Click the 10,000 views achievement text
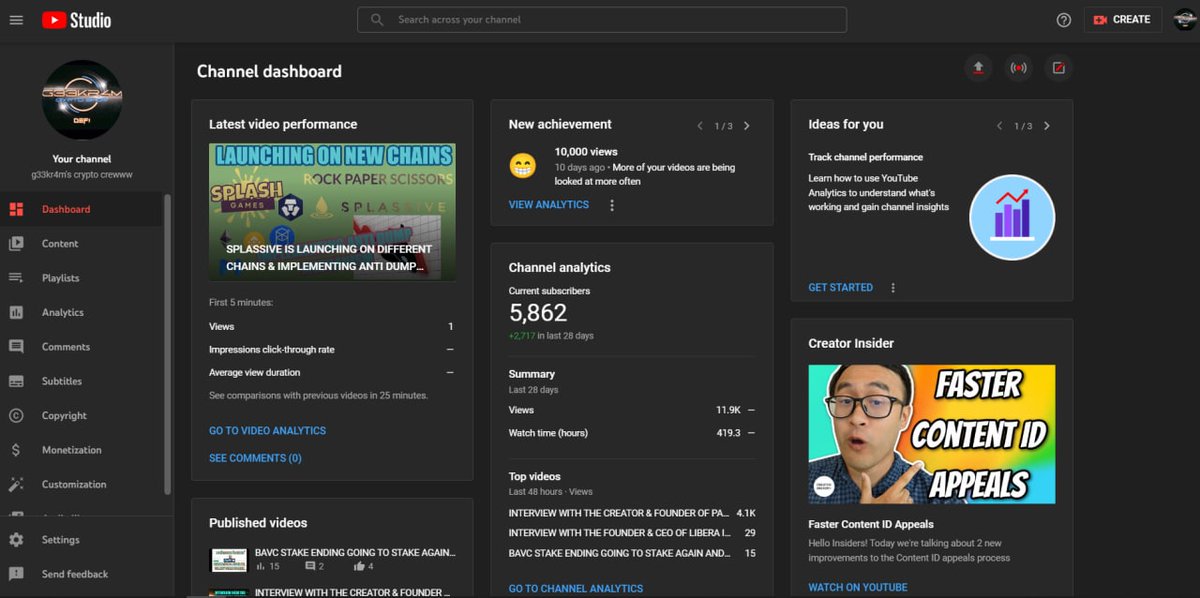Viewport: 1200px width, 598px height. pyautogui.click(x=586, y=152)
